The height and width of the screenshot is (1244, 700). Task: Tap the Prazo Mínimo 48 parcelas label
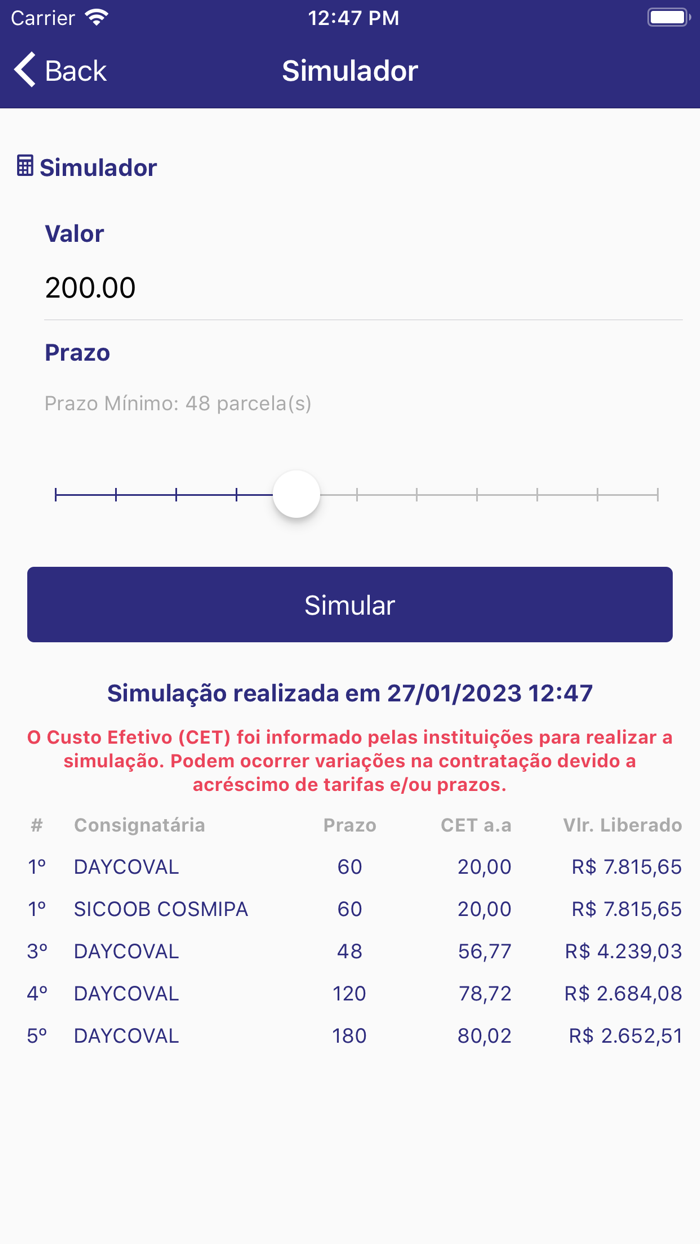click(176, 403)
